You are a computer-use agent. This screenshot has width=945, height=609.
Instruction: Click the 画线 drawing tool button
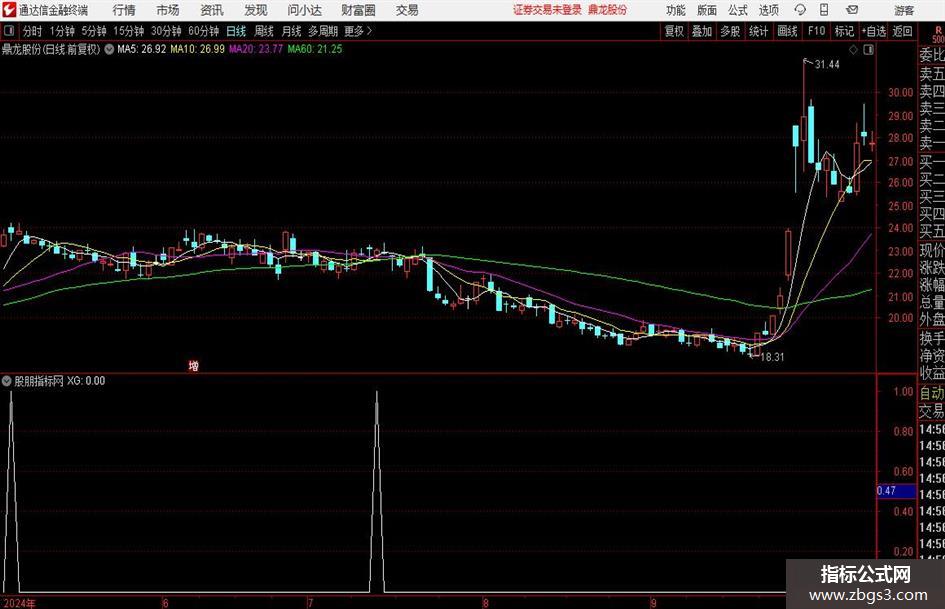click(x=787, y=31)
